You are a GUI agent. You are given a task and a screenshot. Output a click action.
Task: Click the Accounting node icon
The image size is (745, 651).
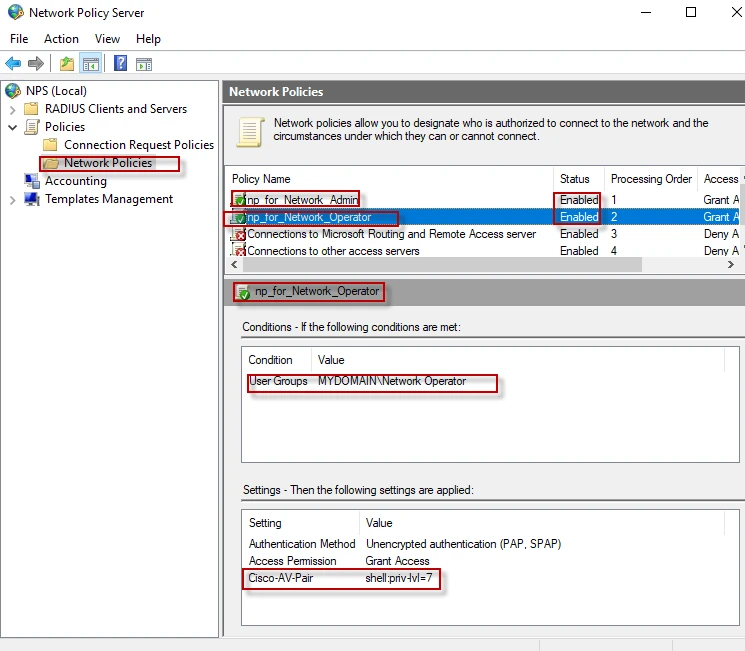pos(32,181)
